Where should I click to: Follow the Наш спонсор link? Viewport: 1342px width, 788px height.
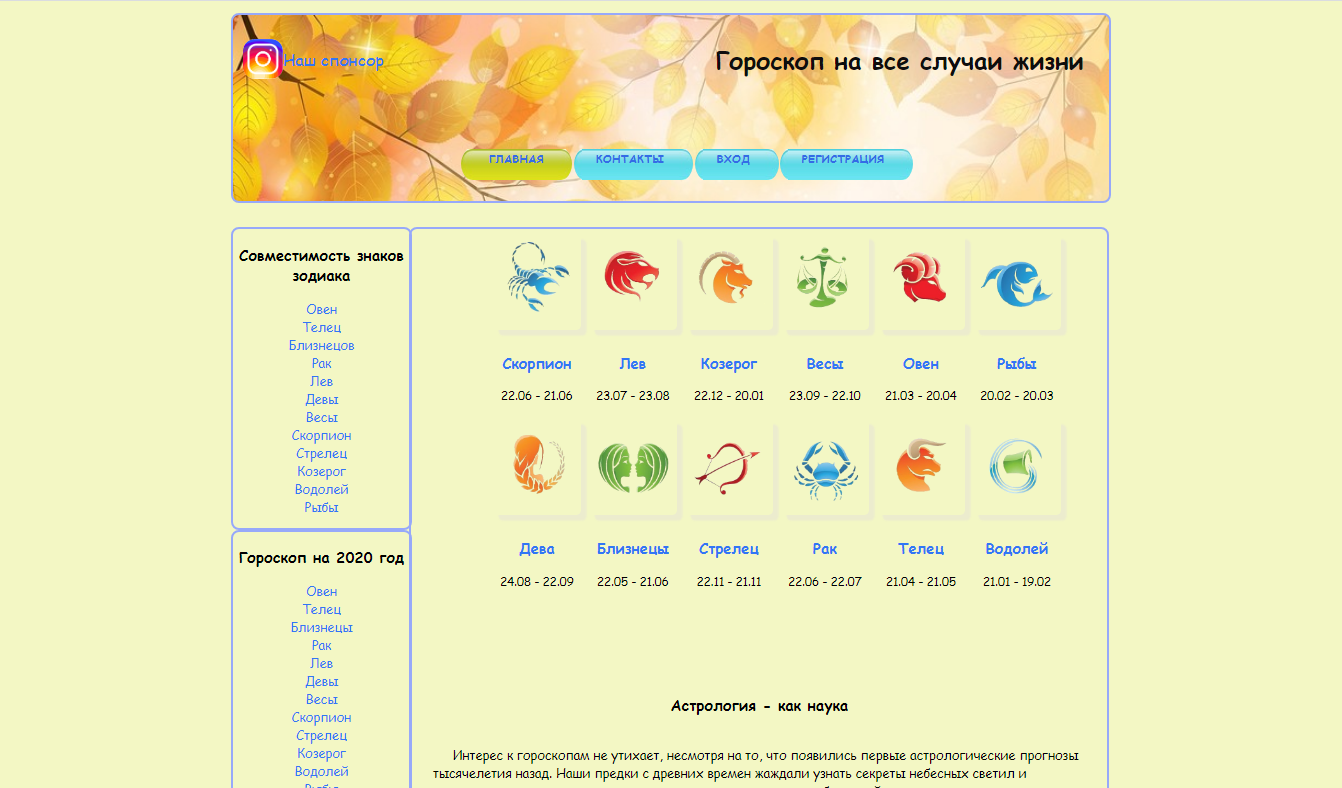334,61
